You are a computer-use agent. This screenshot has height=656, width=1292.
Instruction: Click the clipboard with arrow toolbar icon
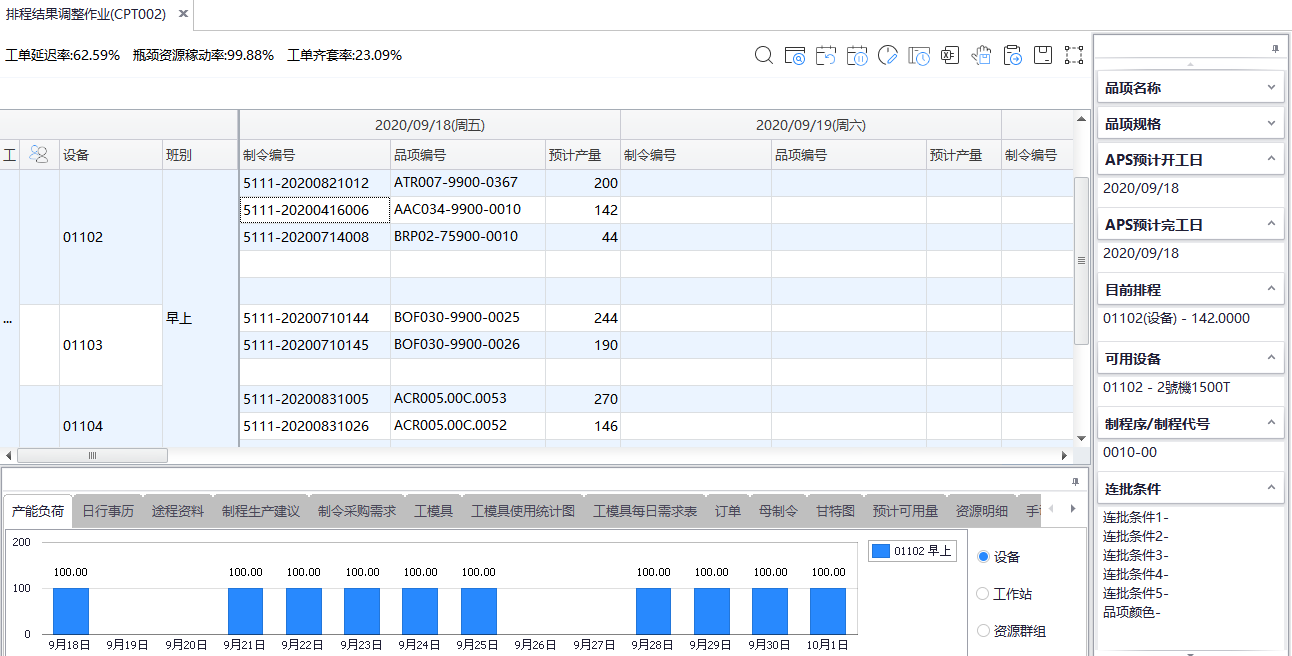(1012, 56)
